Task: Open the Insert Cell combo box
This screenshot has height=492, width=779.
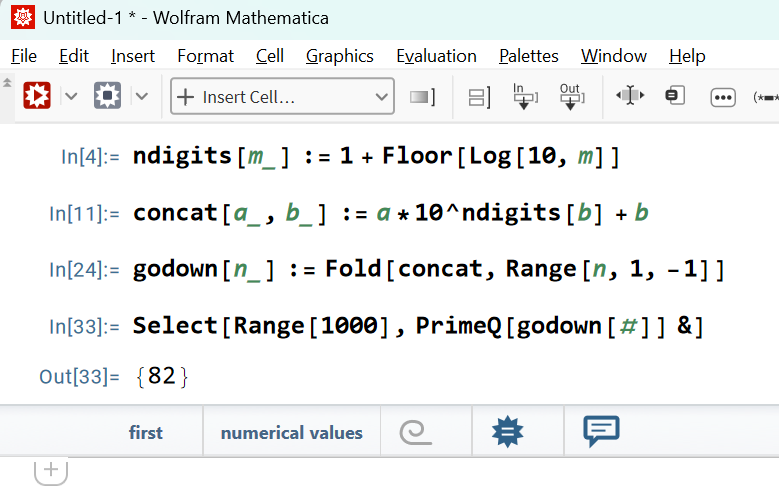Action: coord(282,96)
